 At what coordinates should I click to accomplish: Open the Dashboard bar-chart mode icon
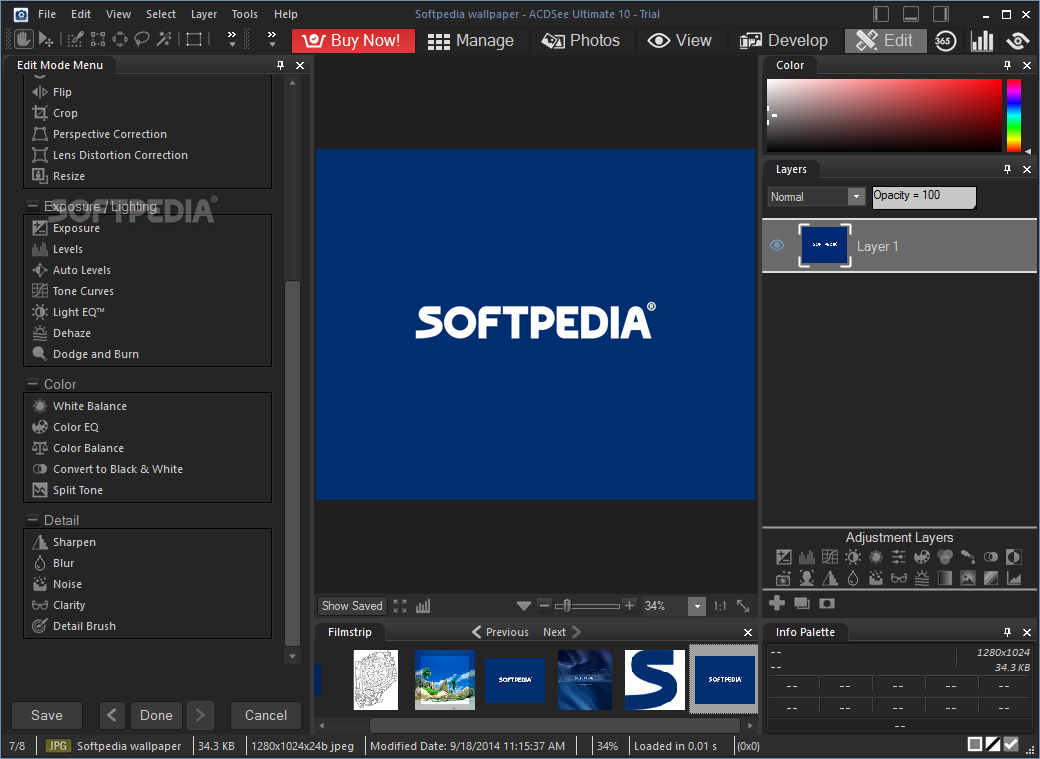tap(982, 40)
